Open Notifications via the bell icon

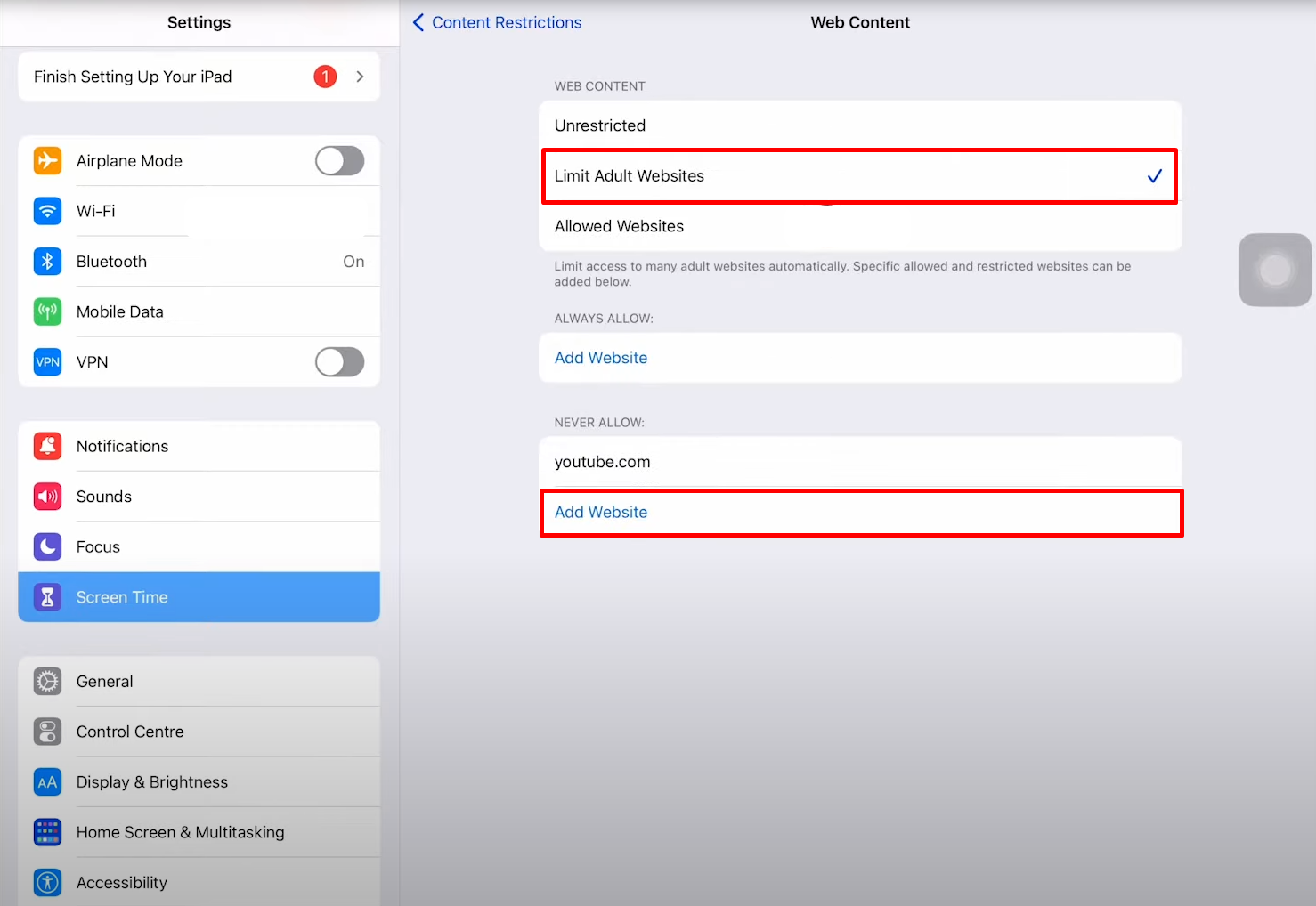[48, 446]
